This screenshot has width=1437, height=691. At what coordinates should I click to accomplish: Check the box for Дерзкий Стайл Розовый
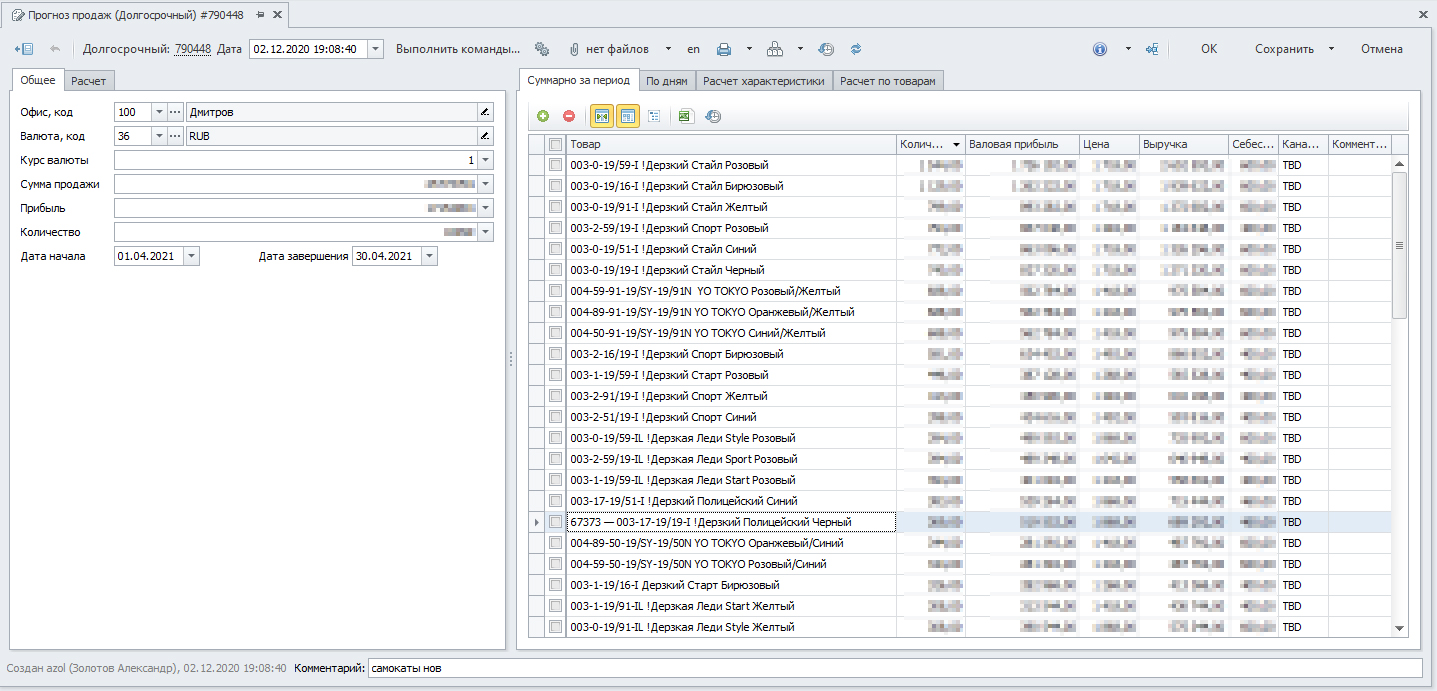click(556, 165)
